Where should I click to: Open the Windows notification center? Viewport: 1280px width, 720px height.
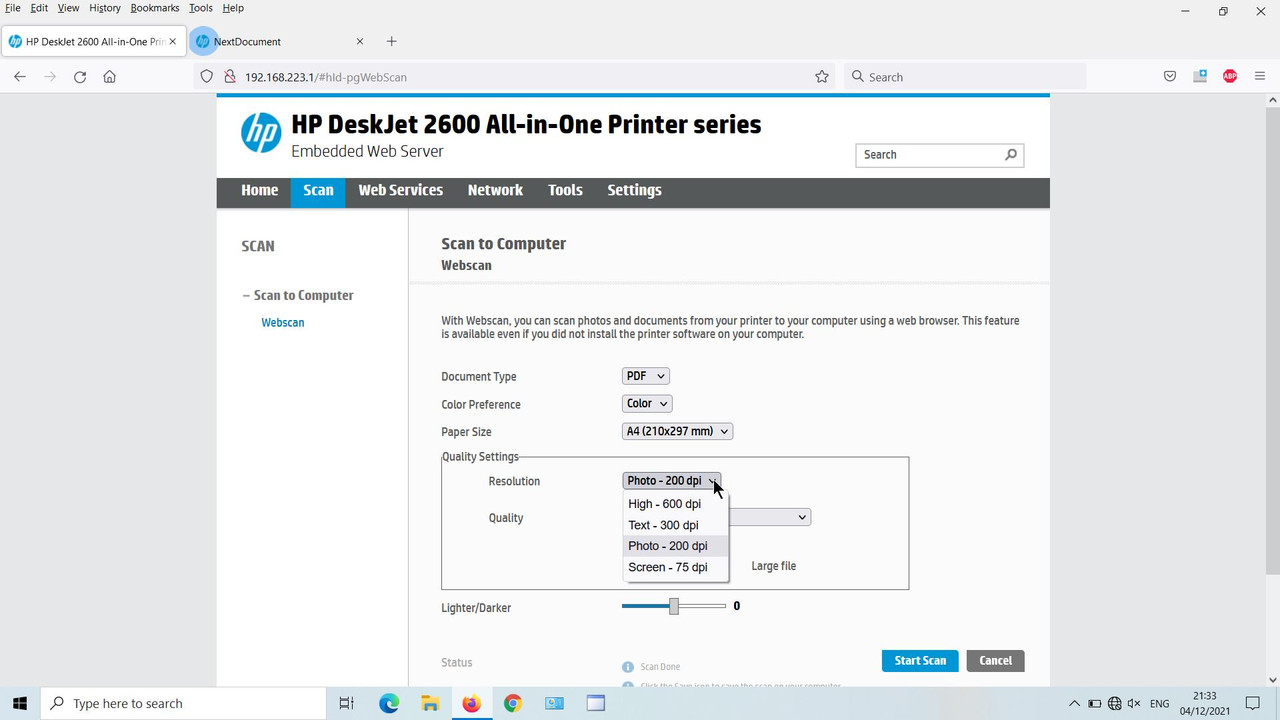coord(1252,703)
